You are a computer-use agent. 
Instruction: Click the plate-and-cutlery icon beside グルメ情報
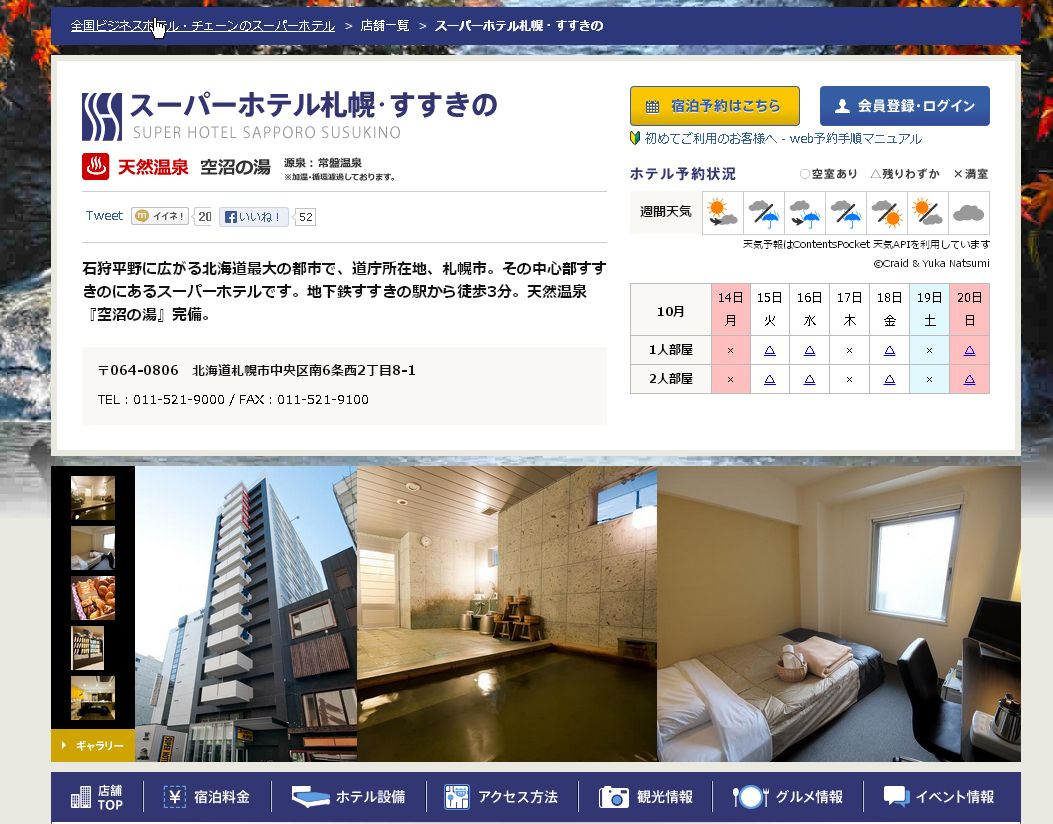point(750,797)
